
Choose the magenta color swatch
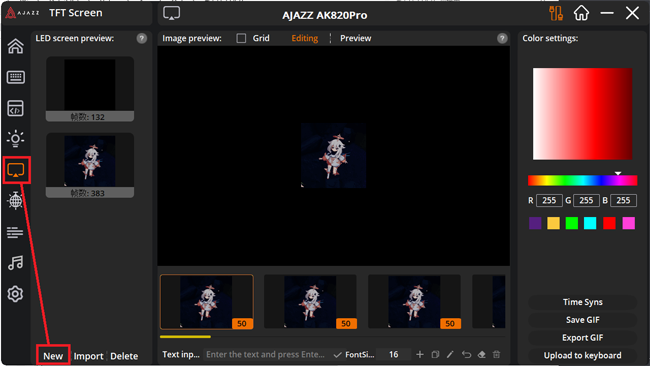click(628, 223)
